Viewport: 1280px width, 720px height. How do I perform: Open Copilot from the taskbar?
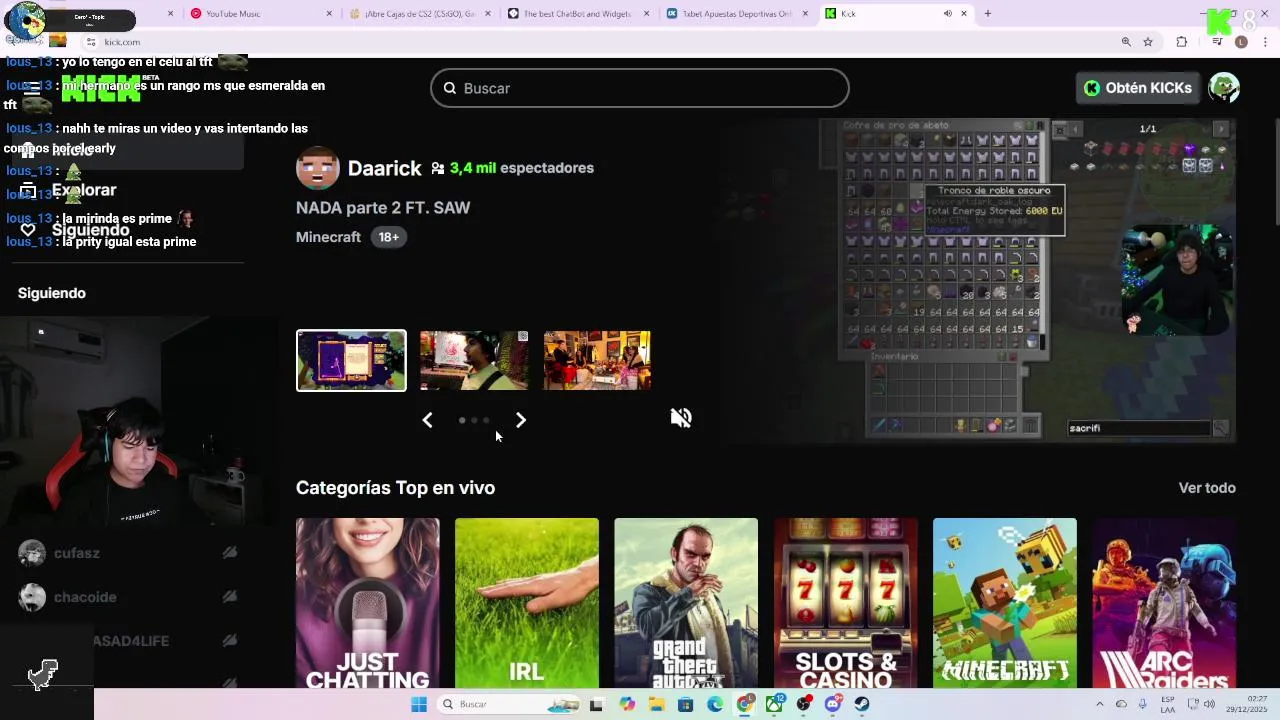(x=627, y=704)
